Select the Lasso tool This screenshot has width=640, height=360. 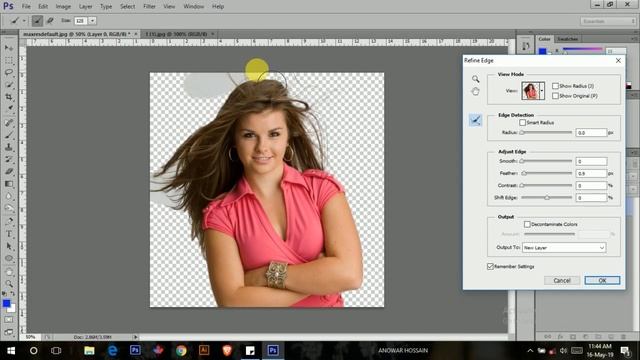pyautogui.click(x=9, y=73)
